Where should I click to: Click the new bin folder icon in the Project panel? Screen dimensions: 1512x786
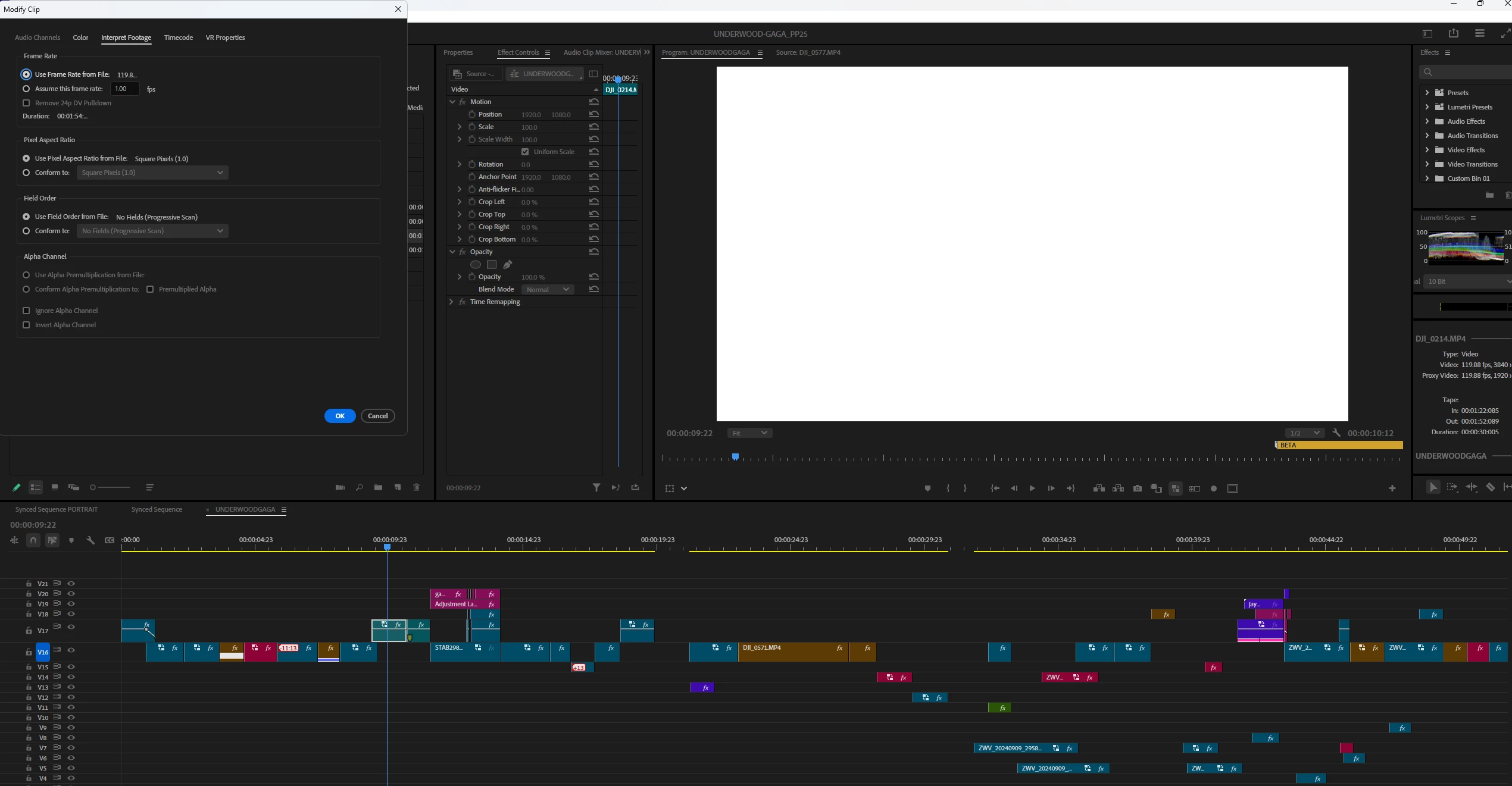pos(378,487)
